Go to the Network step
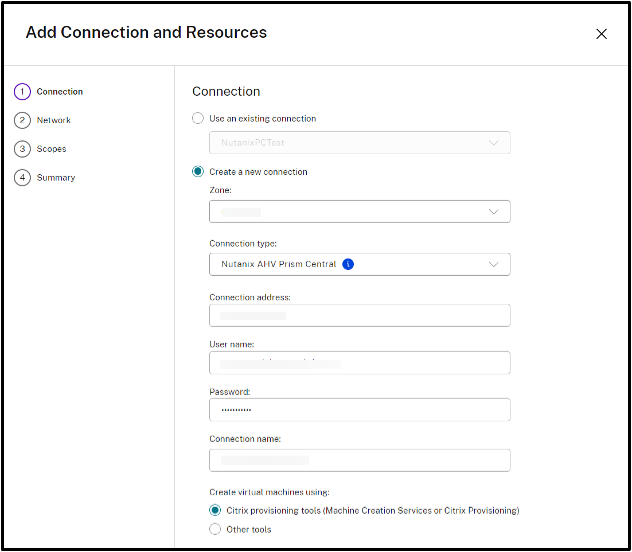Viewport: 632px width, 552px height. click(x=53, y=120)
